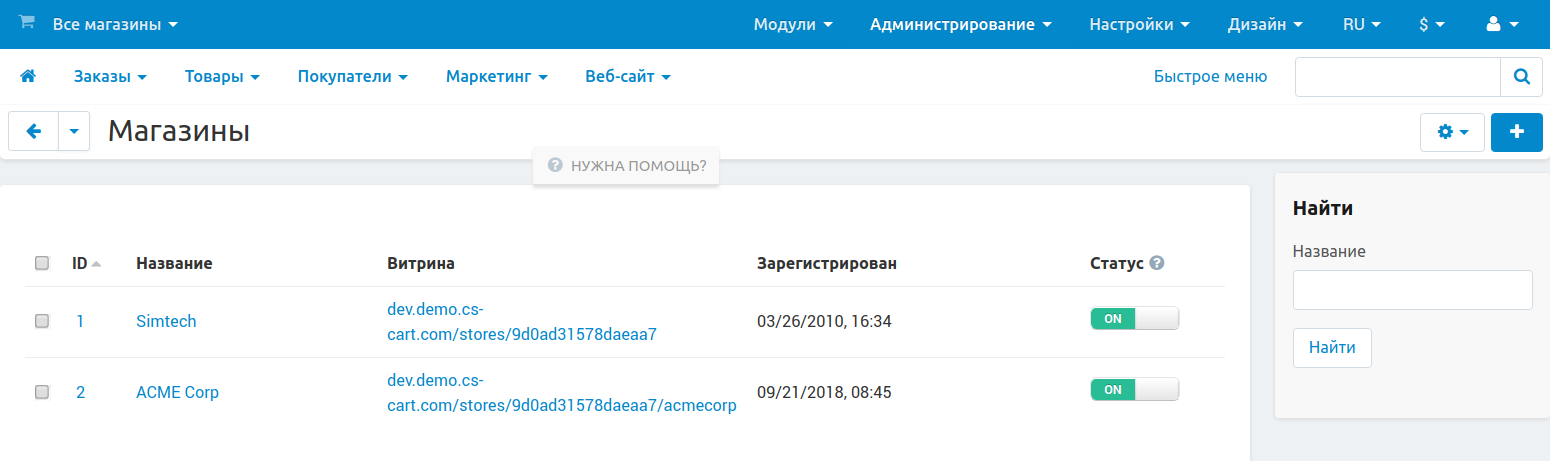Toggle Simtech store status switch

click(1135, 318)
